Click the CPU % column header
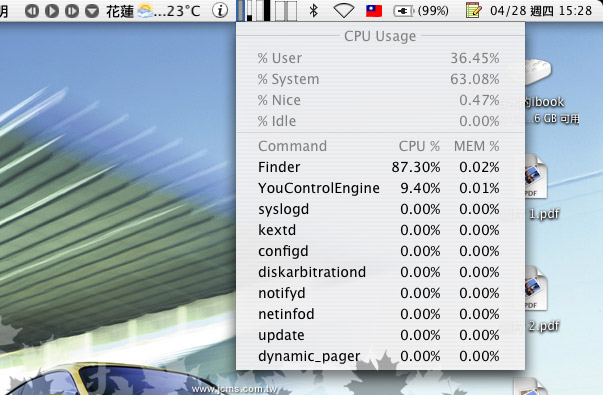603x395 pixels. click(x=419, y=146)
